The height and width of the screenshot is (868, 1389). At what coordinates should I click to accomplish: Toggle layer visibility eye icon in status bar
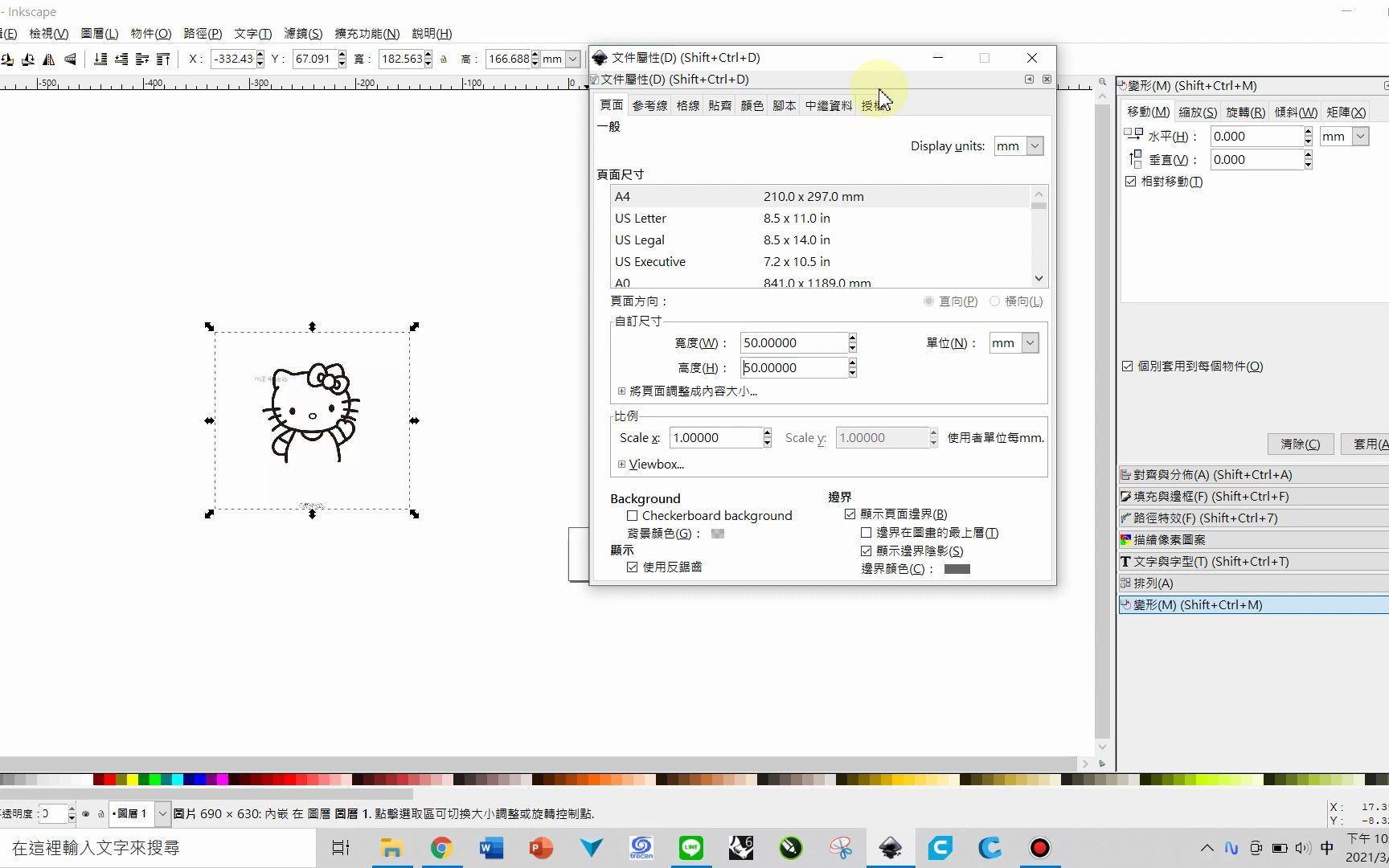click(x=86, y=814)
